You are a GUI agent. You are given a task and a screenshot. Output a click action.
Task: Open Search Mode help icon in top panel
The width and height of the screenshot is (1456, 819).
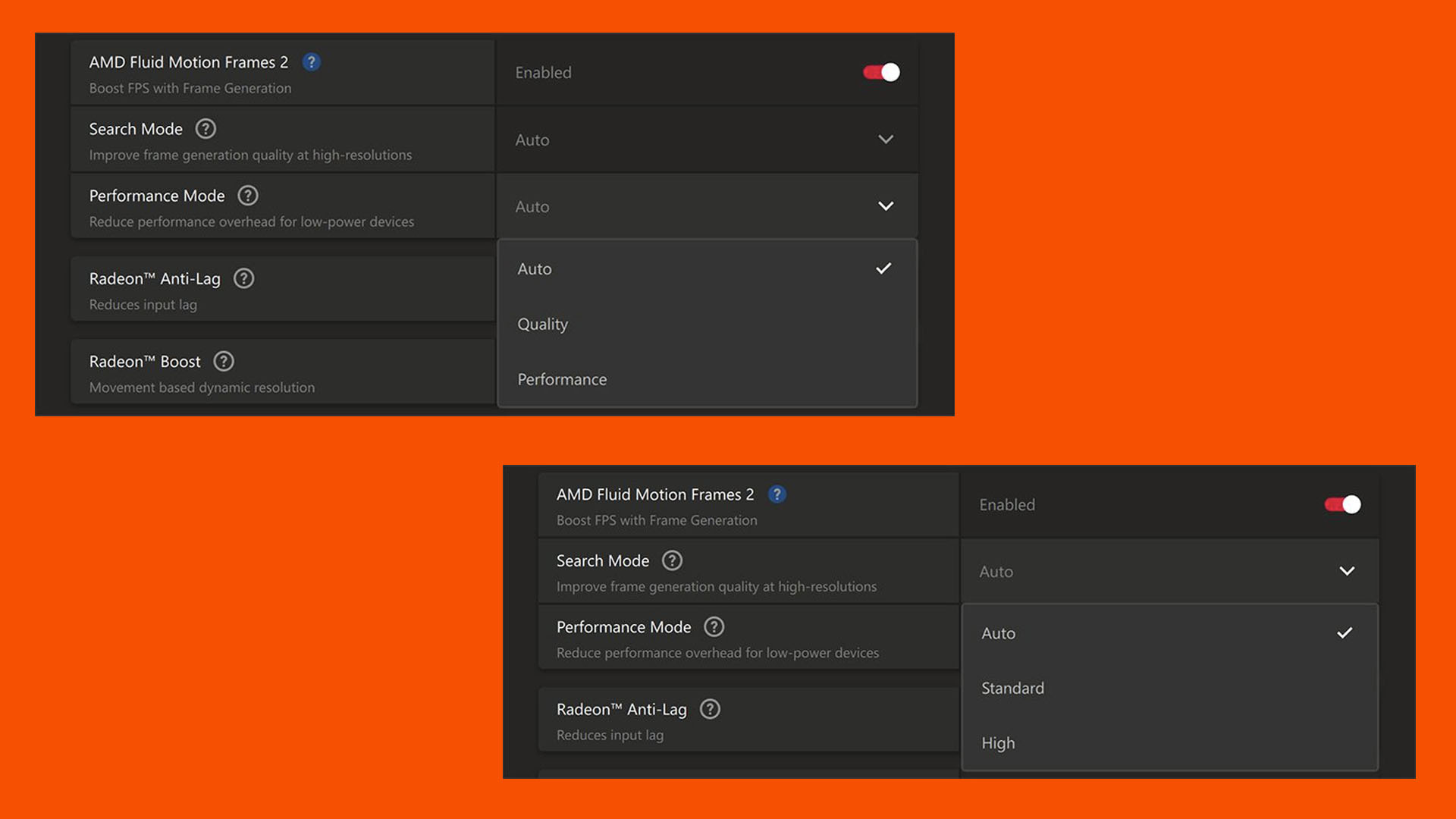(206, 129)
